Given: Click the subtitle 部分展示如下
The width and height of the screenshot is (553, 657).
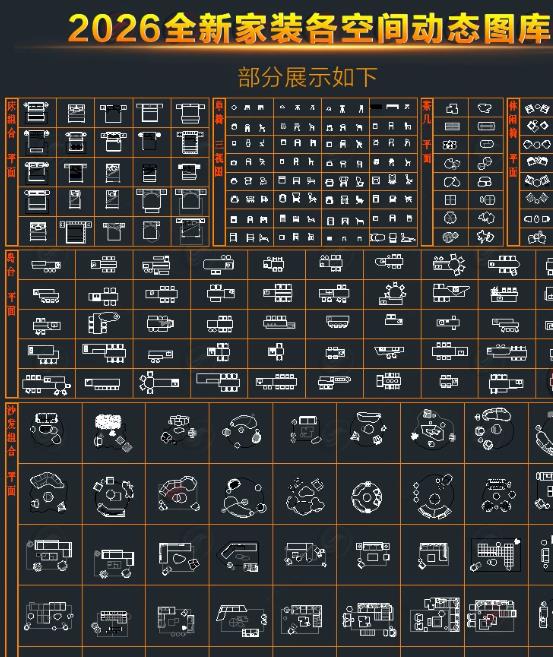Looking at the screenshot, I should (308, 78).
